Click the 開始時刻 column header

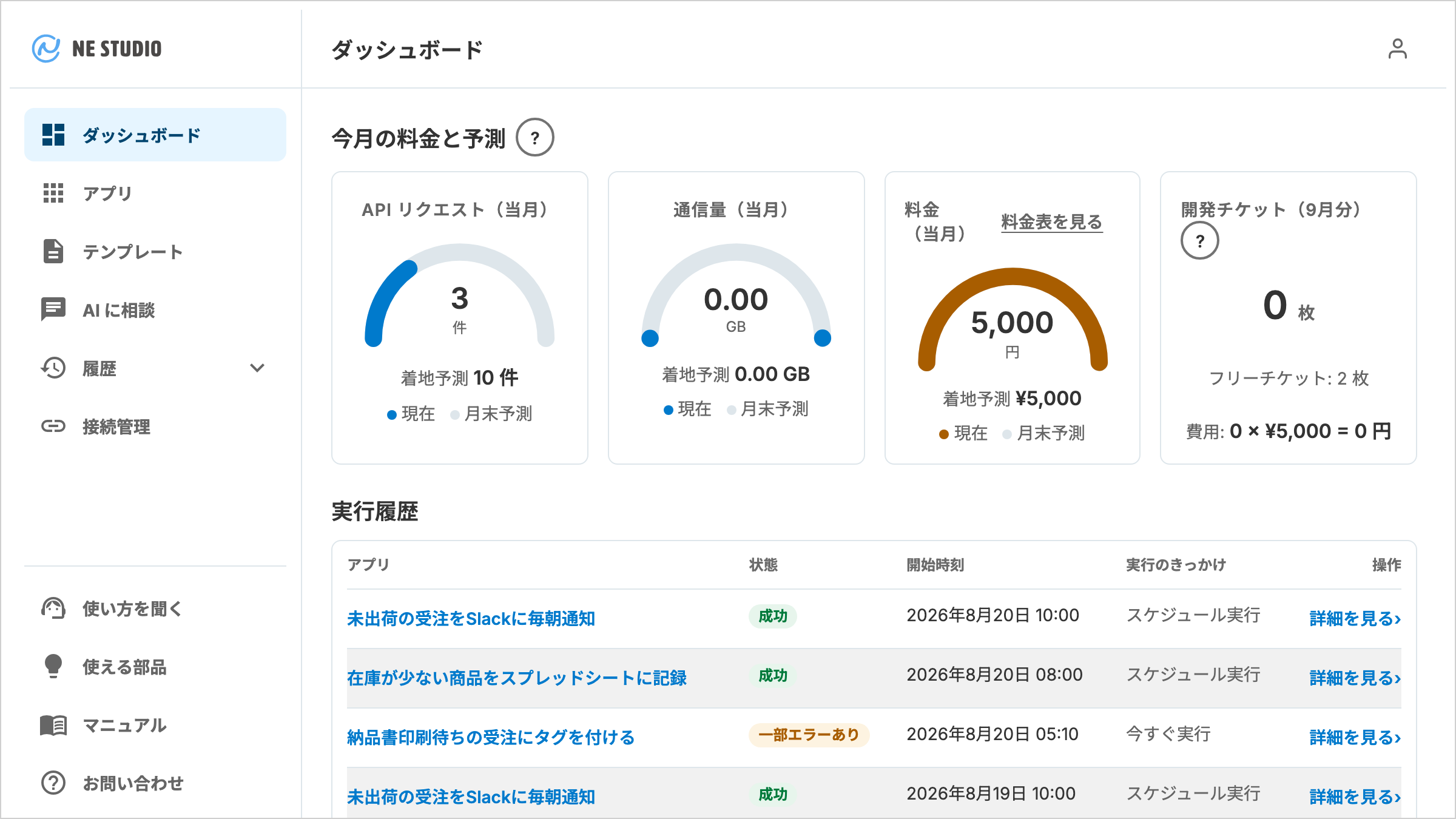[x=935, y=565]
